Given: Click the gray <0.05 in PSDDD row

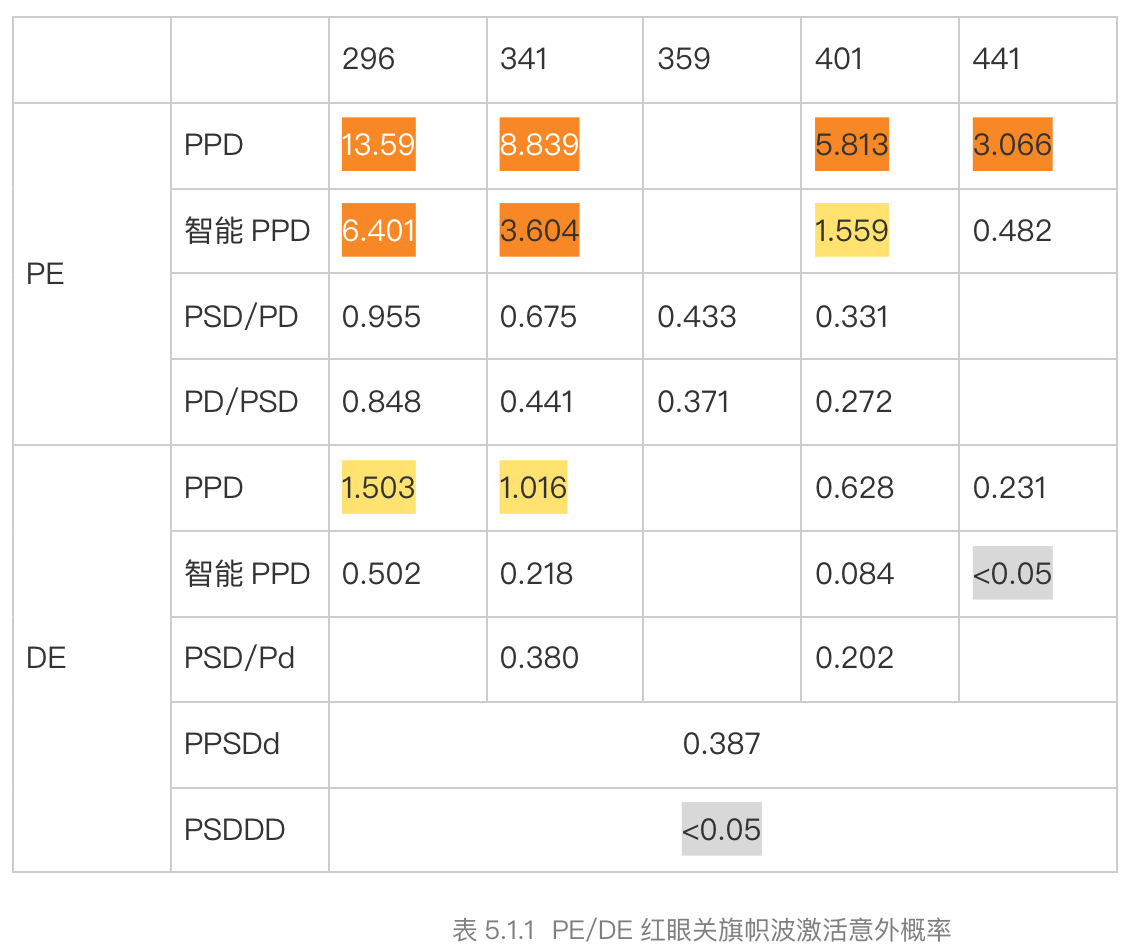Looking at the screenshot, I should (721, 830).
